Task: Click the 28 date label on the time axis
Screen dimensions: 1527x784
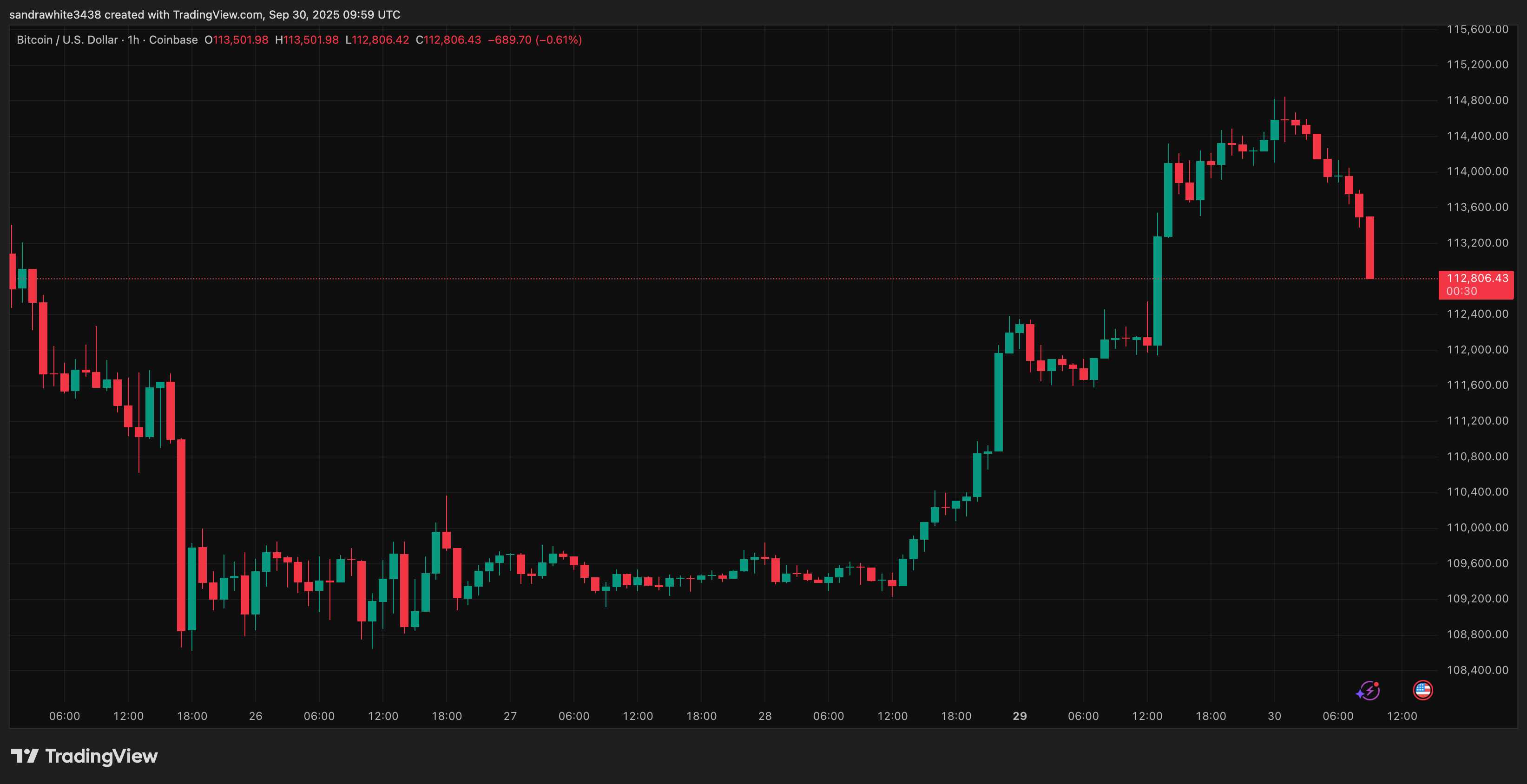Action: [x=765, y=716]
